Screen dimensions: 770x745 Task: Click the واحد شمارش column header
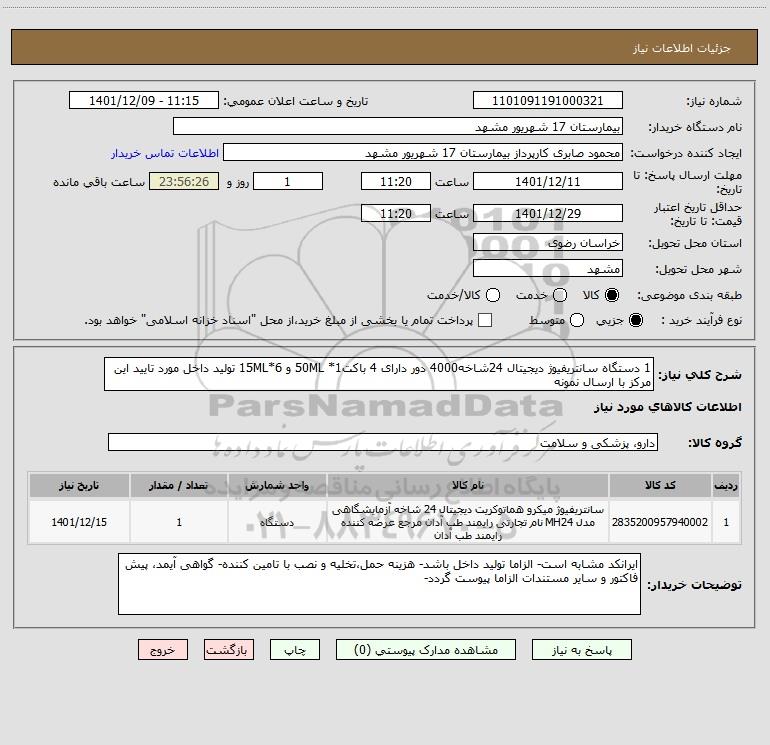(277, 485)
